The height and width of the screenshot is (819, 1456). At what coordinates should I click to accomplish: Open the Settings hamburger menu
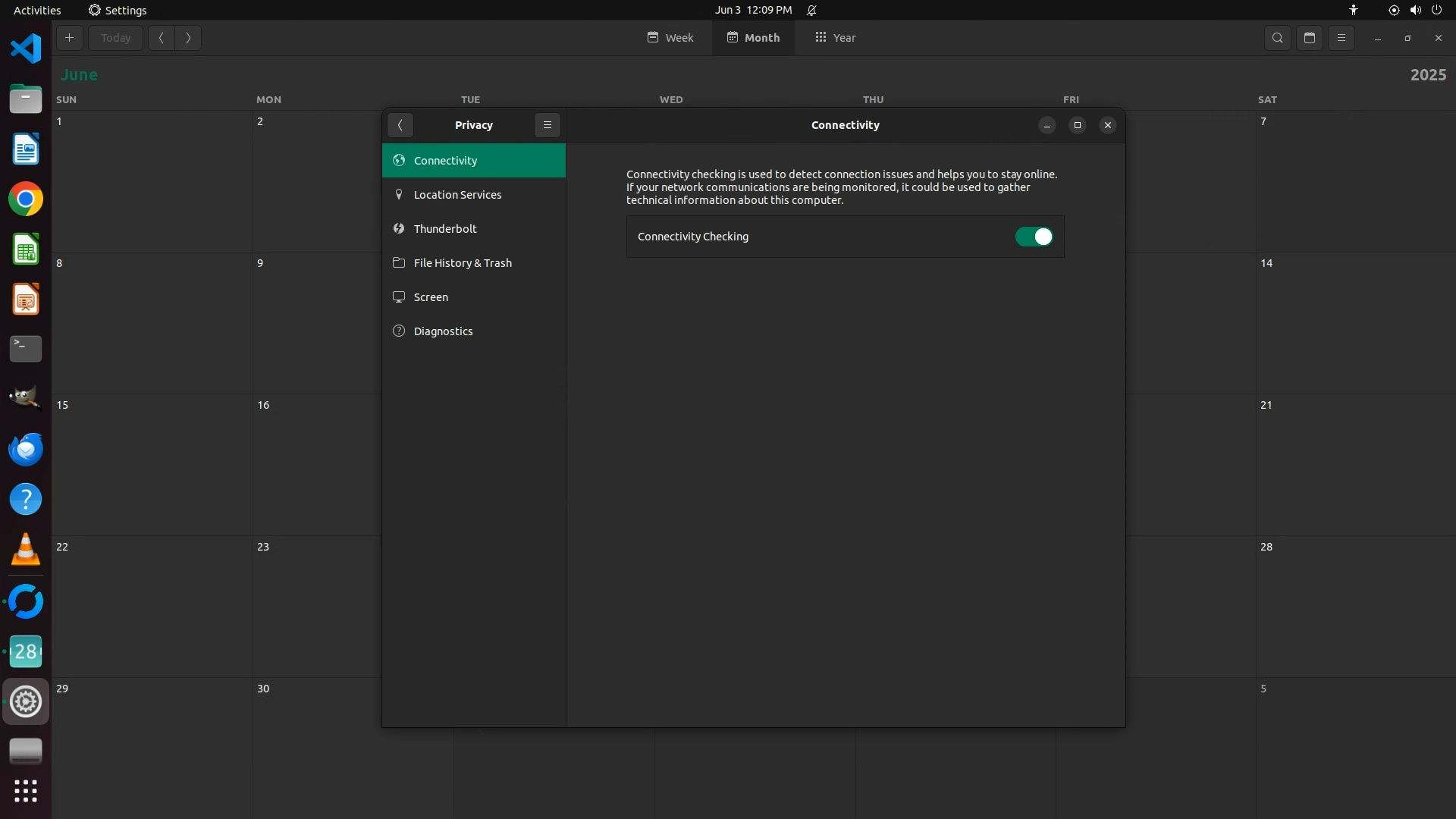[x=547, y=125]
